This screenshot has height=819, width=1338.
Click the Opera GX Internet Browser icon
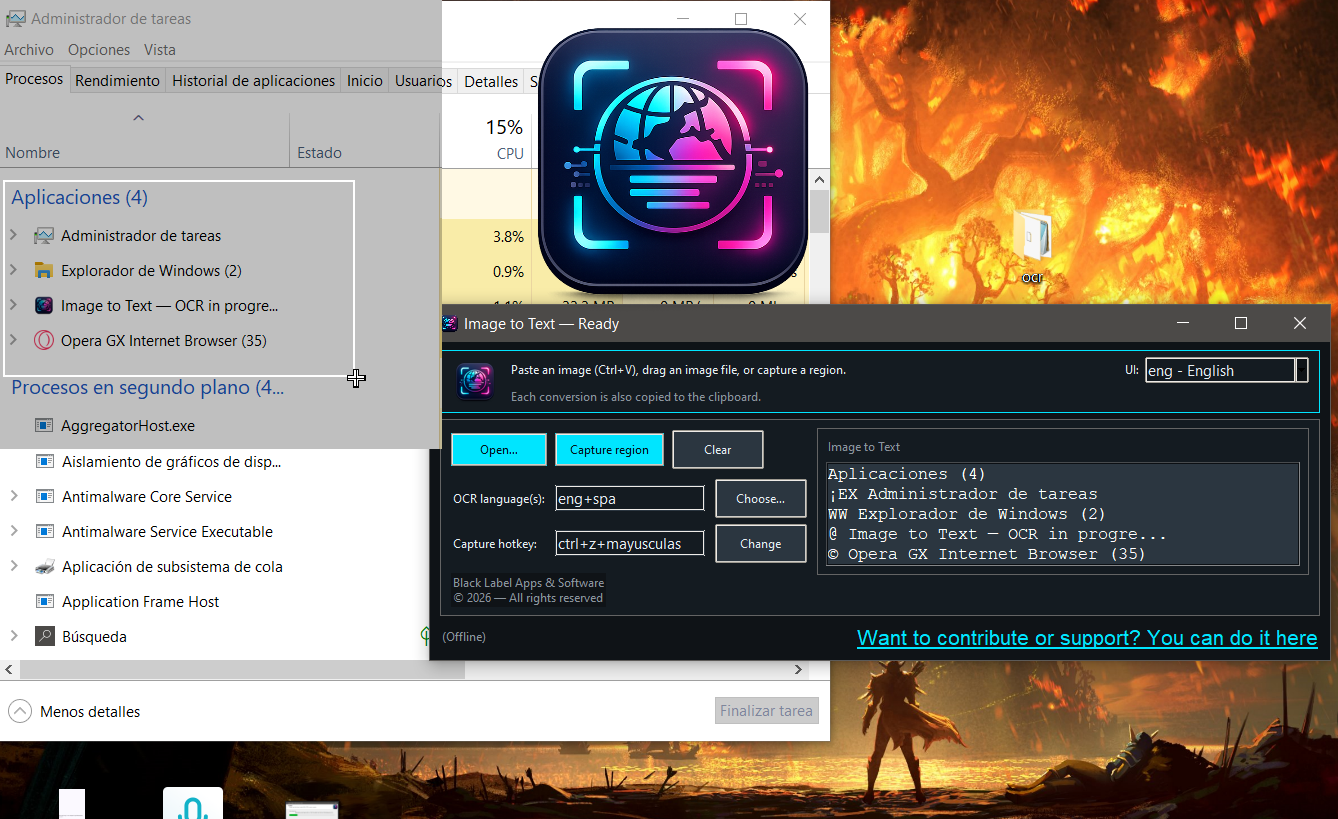coord(43,341)
